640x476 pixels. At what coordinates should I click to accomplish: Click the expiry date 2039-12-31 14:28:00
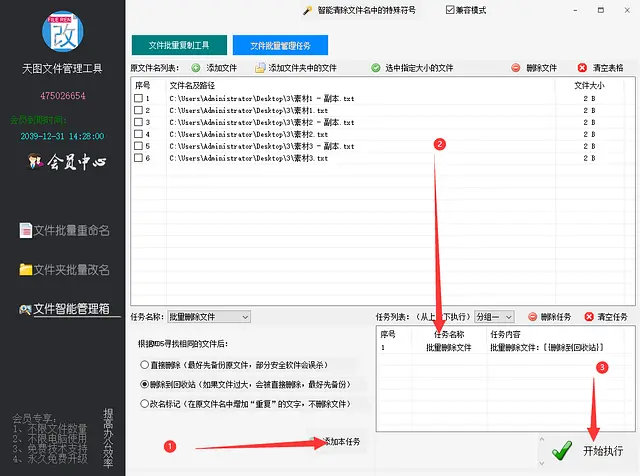click(62, 136)
